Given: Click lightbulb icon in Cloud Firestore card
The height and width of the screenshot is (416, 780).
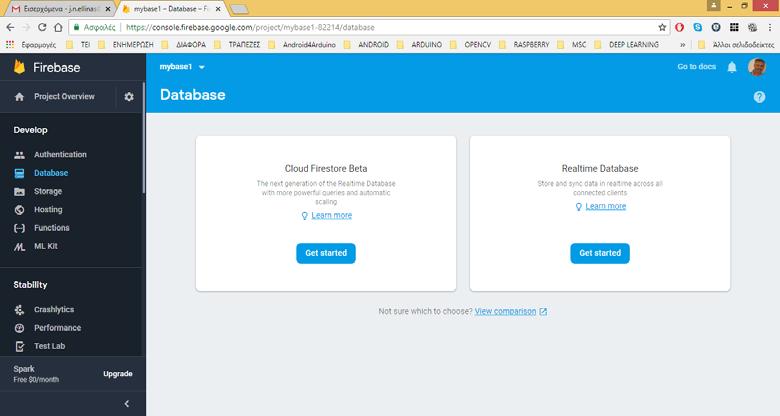Looking at the screenshot, I should pos(304,215).
